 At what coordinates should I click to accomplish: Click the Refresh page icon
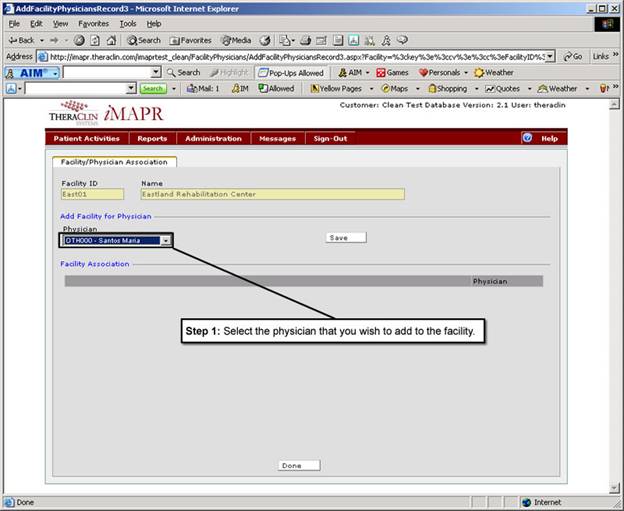pyautogui.click(x=94, y=40)
